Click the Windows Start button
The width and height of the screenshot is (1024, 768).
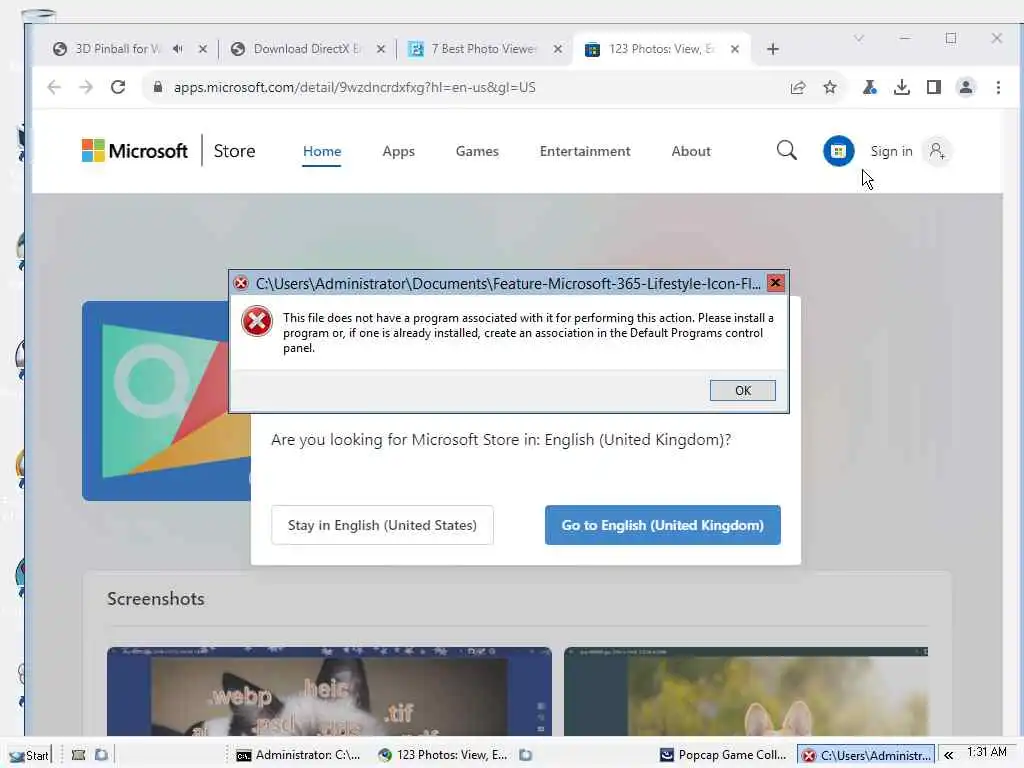click(29, 755)
